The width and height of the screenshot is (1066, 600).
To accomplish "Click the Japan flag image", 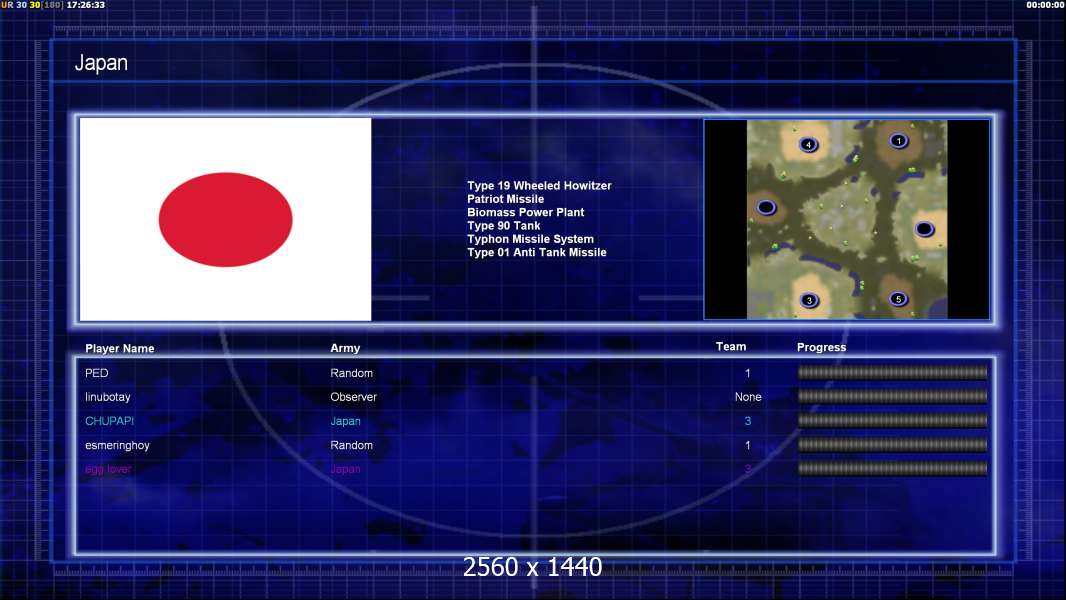I will pos(225,219).
